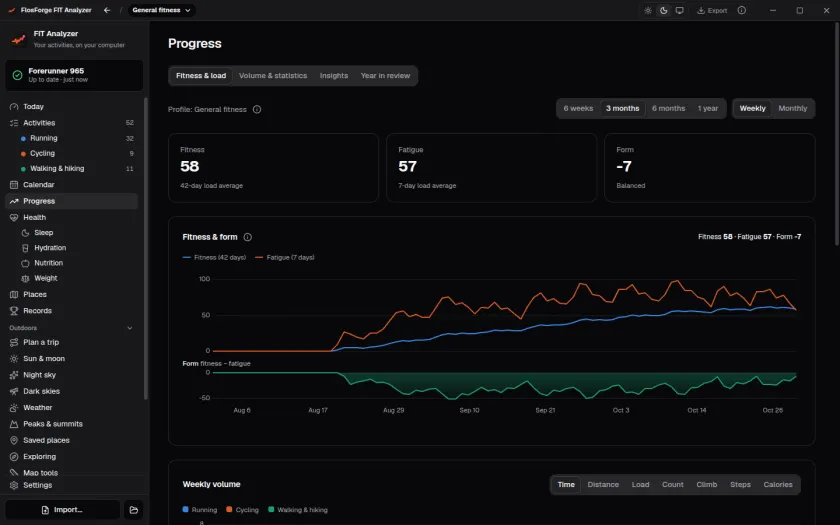
Task: Open folder icon next to Import
Action: click(x=134, y=510)
